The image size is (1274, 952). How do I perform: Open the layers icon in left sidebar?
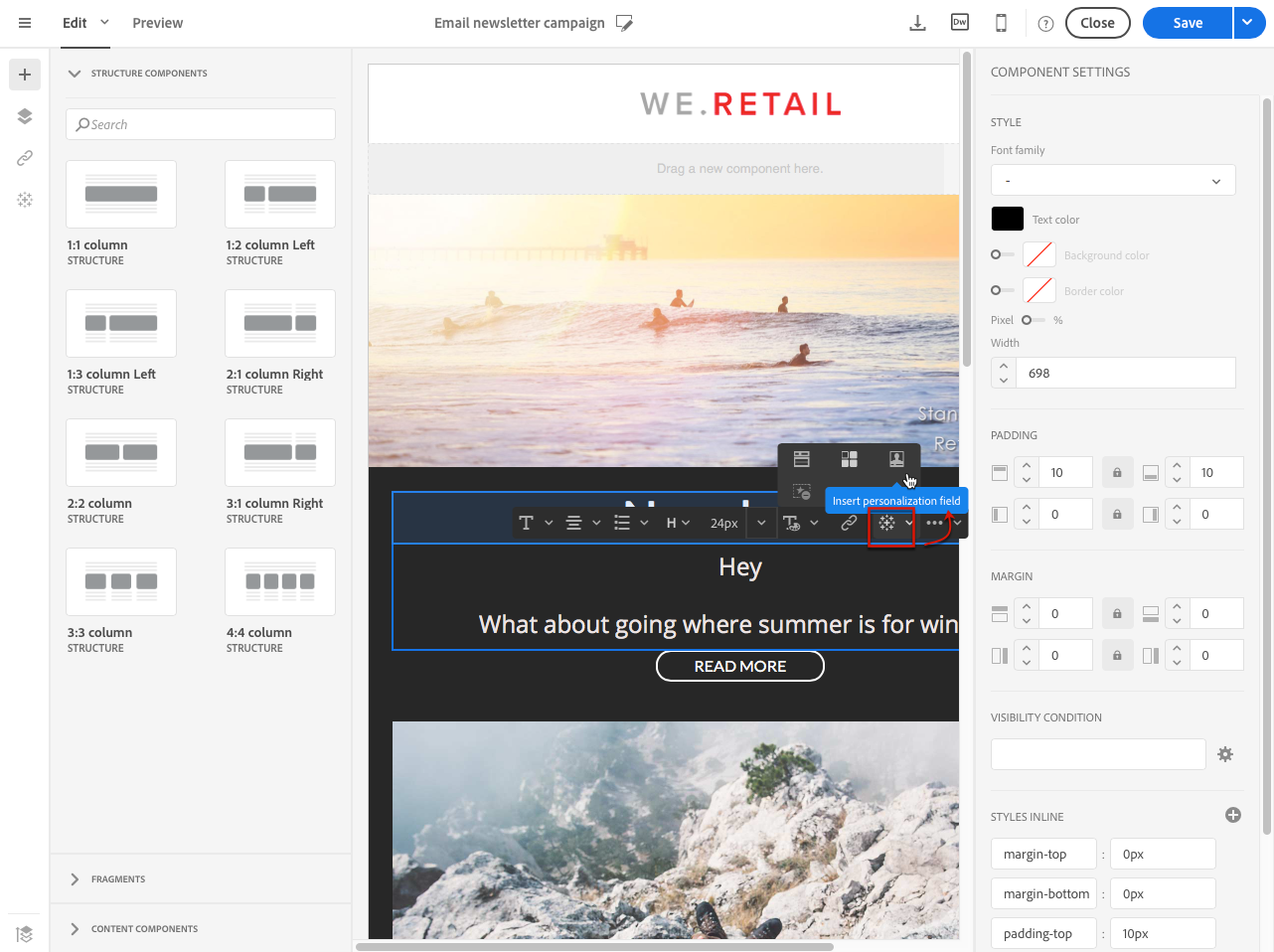pos(25,116)
